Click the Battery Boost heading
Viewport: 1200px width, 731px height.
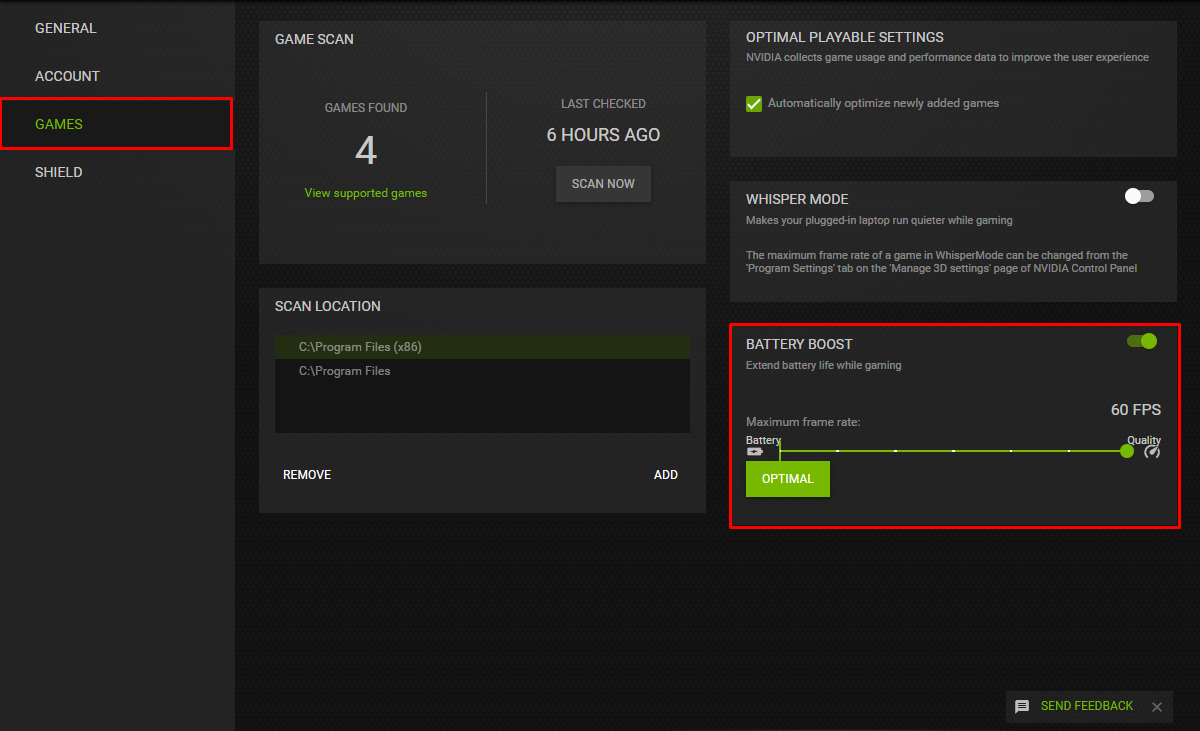(799, 344)
